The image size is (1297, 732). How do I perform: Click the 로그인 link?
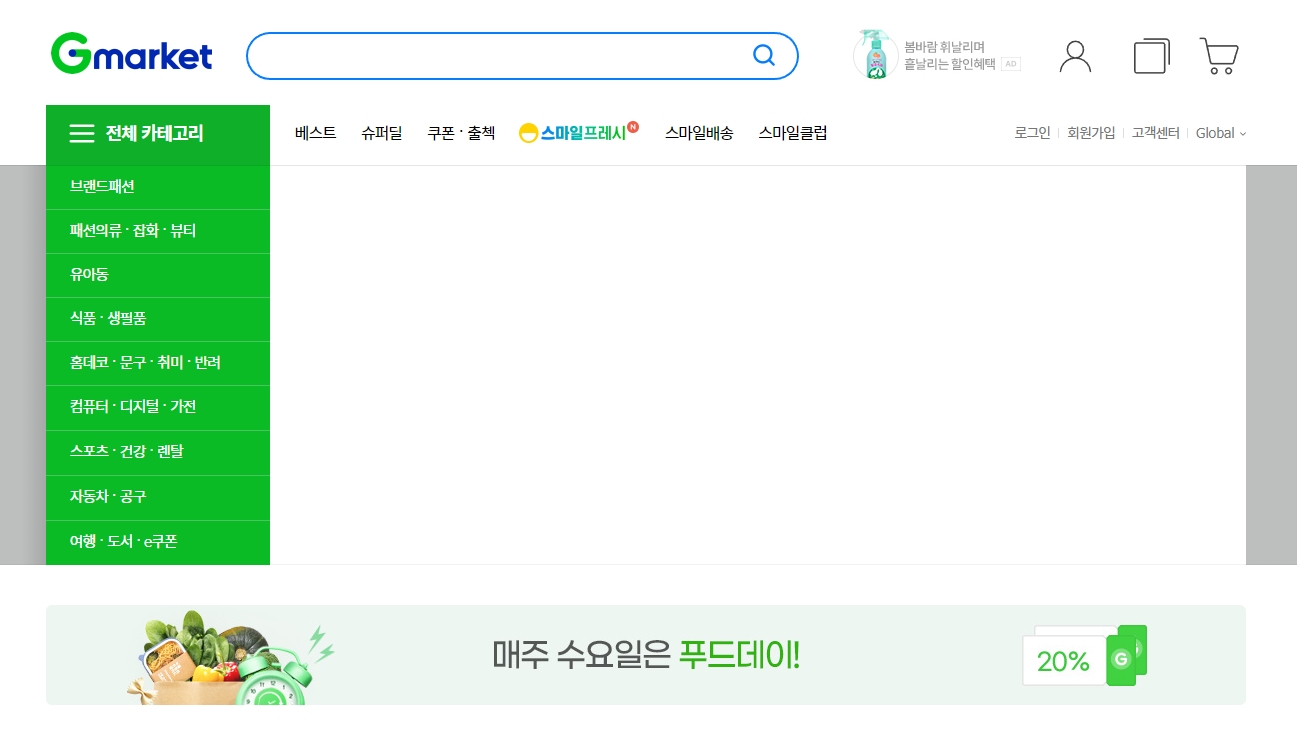click(1031, 132)
